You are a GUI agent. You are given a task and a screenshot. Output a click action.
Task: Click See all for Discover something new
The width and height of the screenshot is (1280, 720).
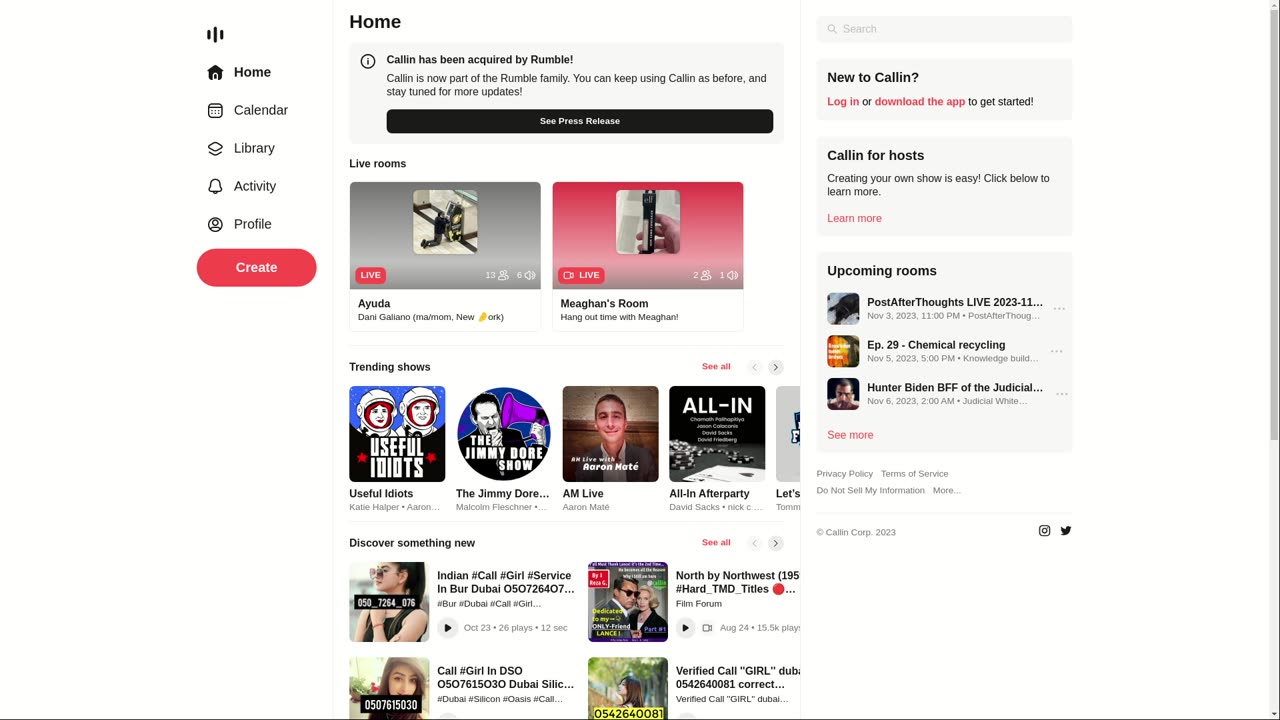click(x=716, y=543)
